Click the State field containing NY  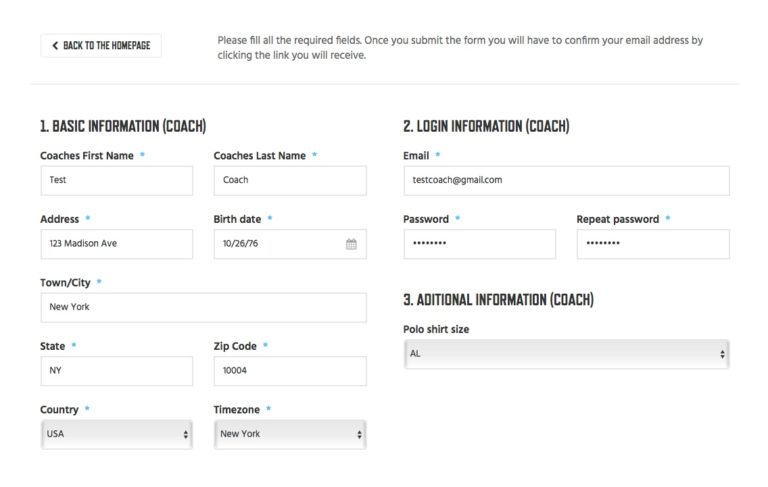117,371
